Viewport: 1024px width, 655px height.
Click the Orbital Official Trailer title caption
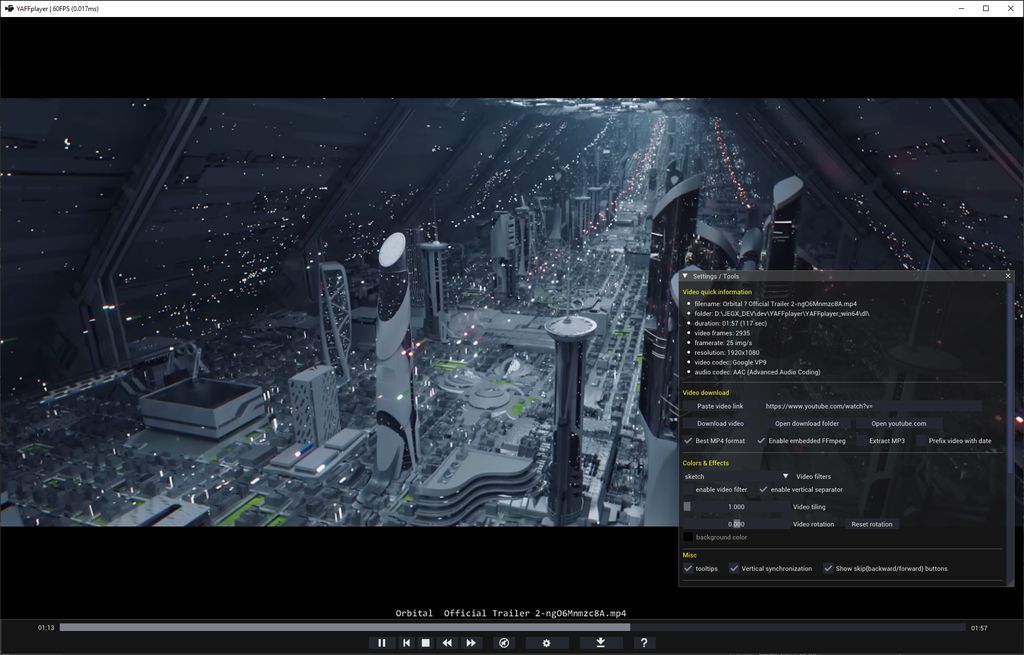point(511,613)
